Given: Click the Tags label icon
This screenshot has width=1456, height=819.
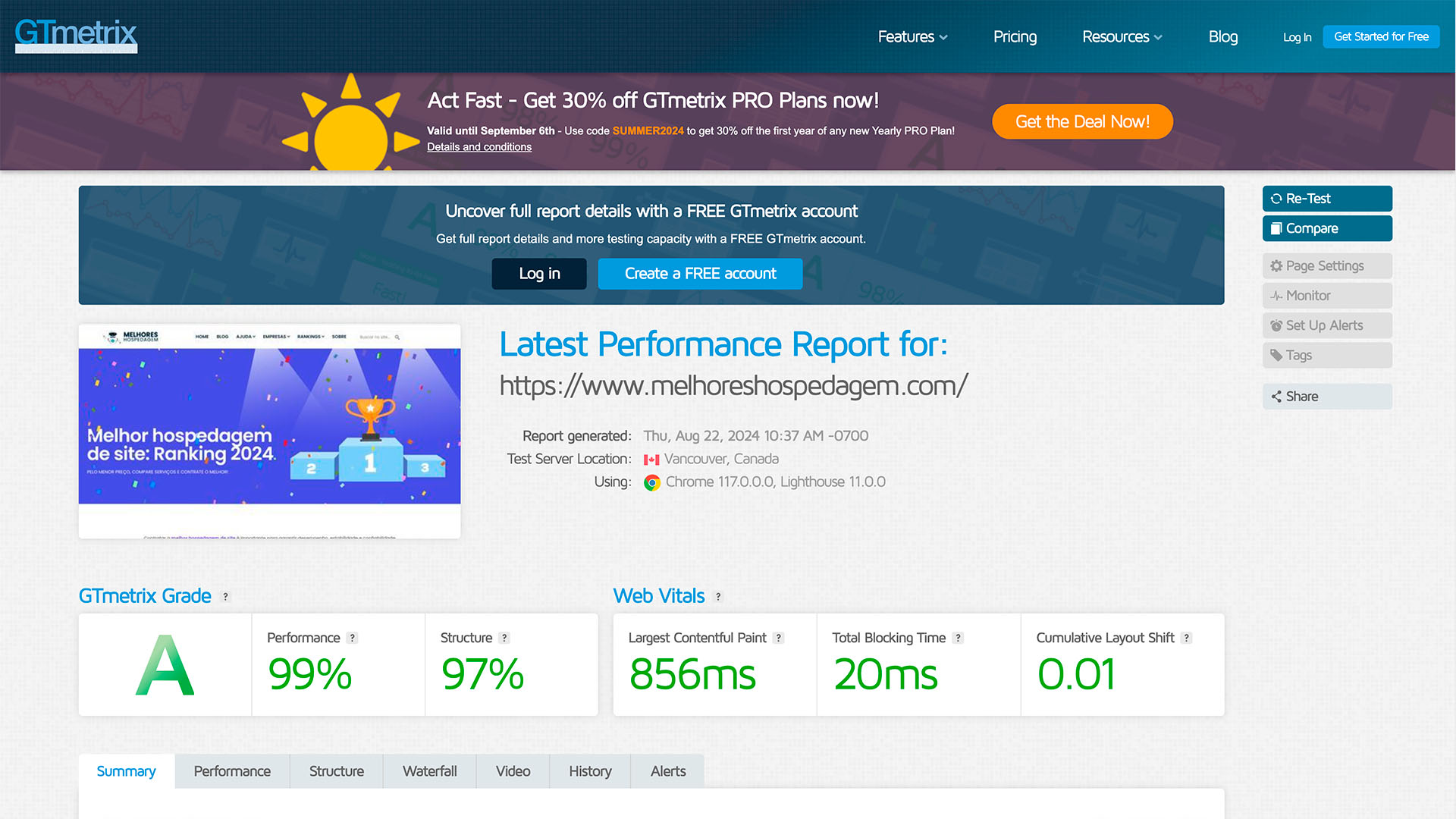Looking at the screenshot, I should [x=1276, y=355].
